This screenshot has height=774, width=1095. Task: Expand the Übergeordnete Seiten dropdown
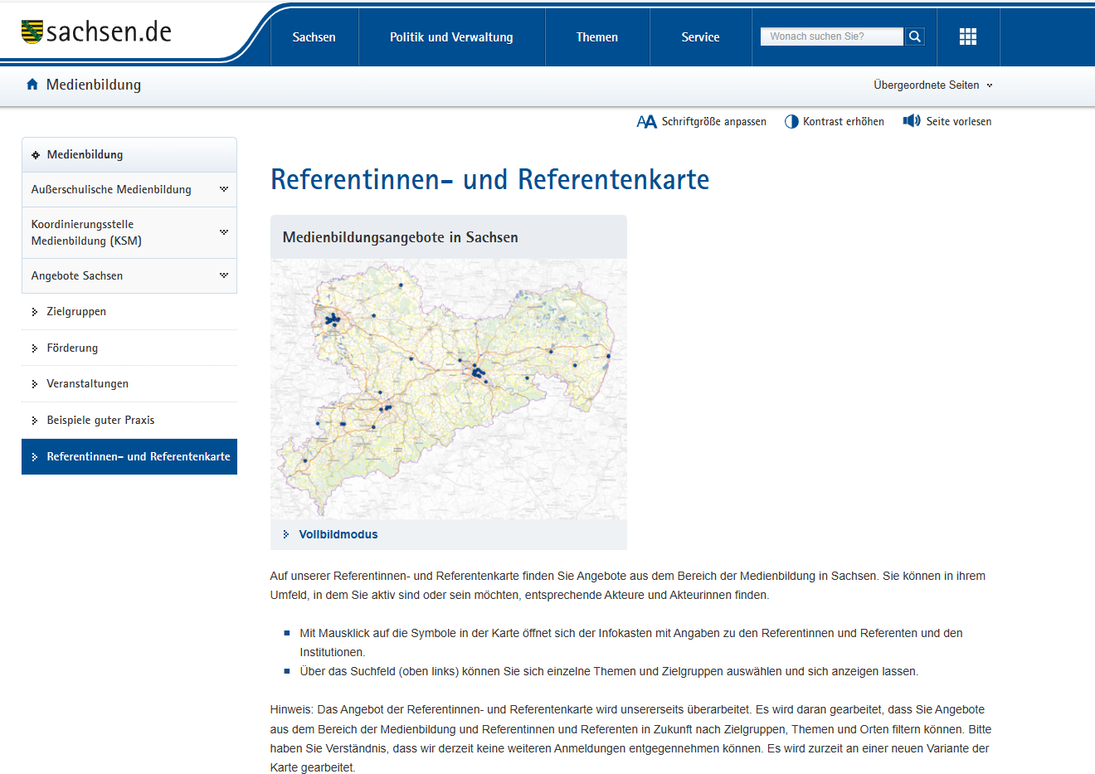point(932,85)
